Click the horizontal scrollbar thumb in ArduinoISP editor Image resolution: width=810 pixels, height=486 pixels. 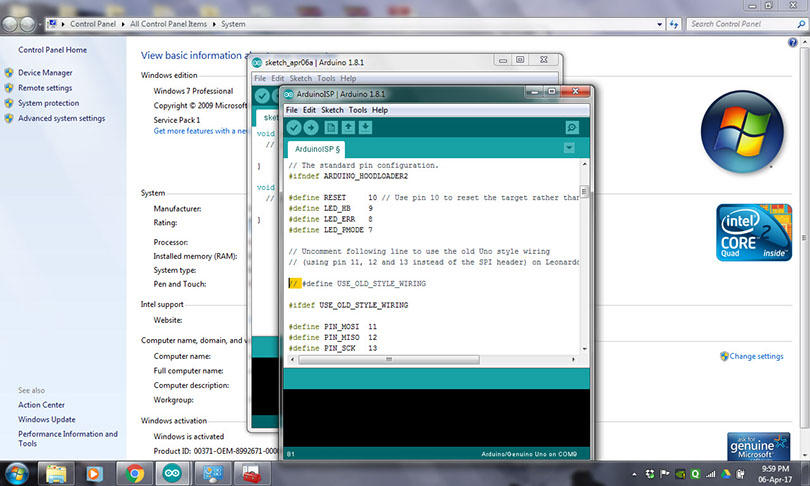pos(388,359)
